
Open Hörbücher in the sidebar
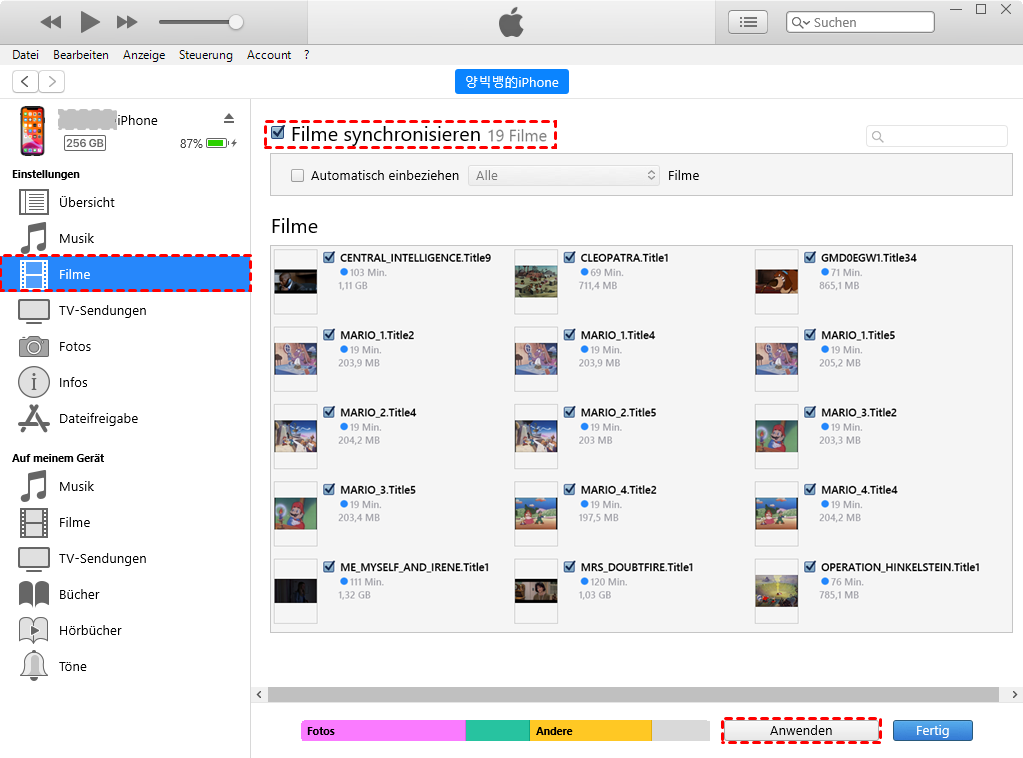pyautogui.click(x=125, y=630)
